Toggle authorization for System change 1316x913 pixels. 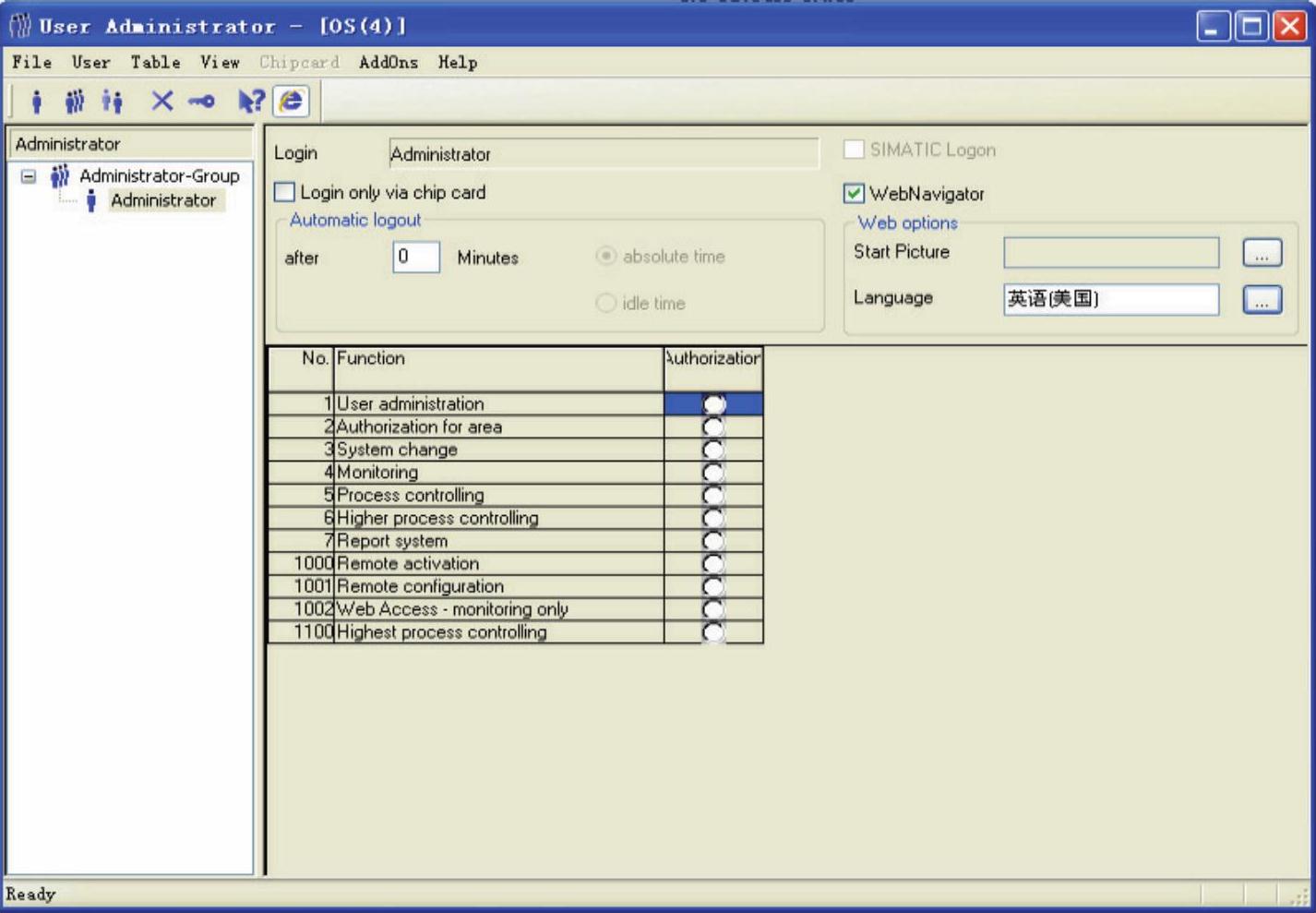[713, 450]
